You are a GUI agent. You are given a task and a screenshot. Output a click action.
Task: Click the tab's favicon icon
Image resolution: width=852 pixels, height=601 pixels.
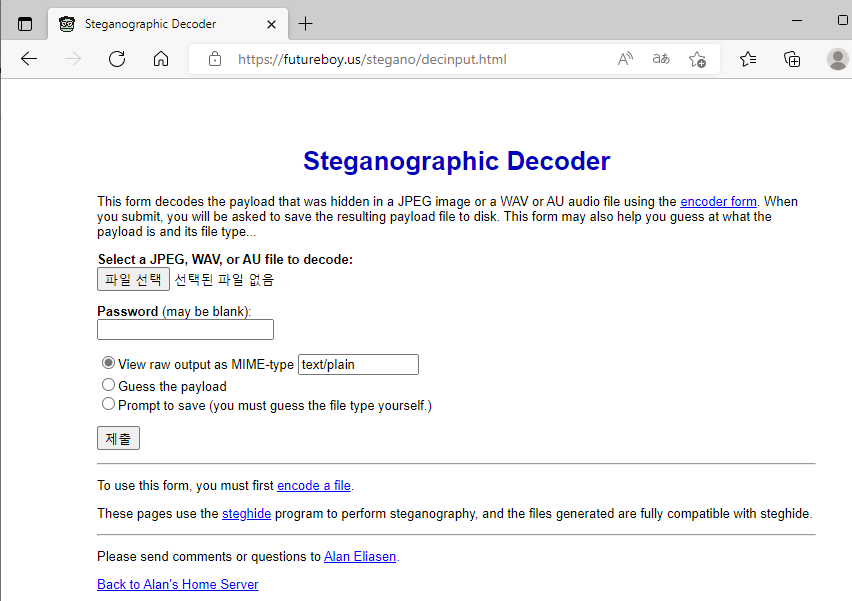point(67,24)
